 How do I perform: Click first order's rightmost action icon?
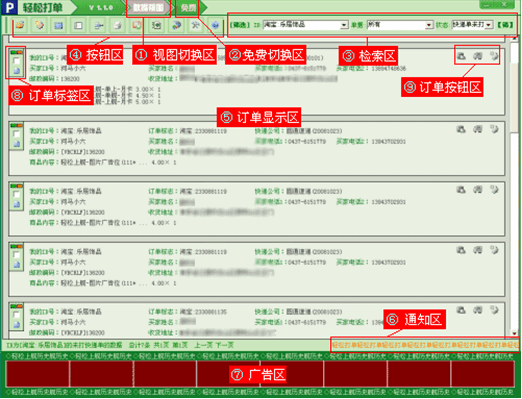coord(494,56)
